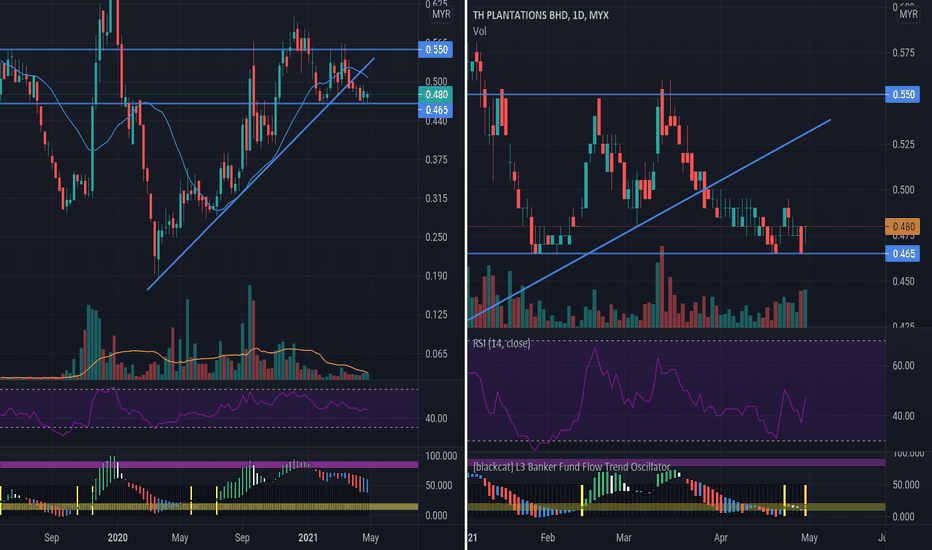Click the 0.190 value on the left price axis
Screen dimensions: 932x550
tap(437, 276)
